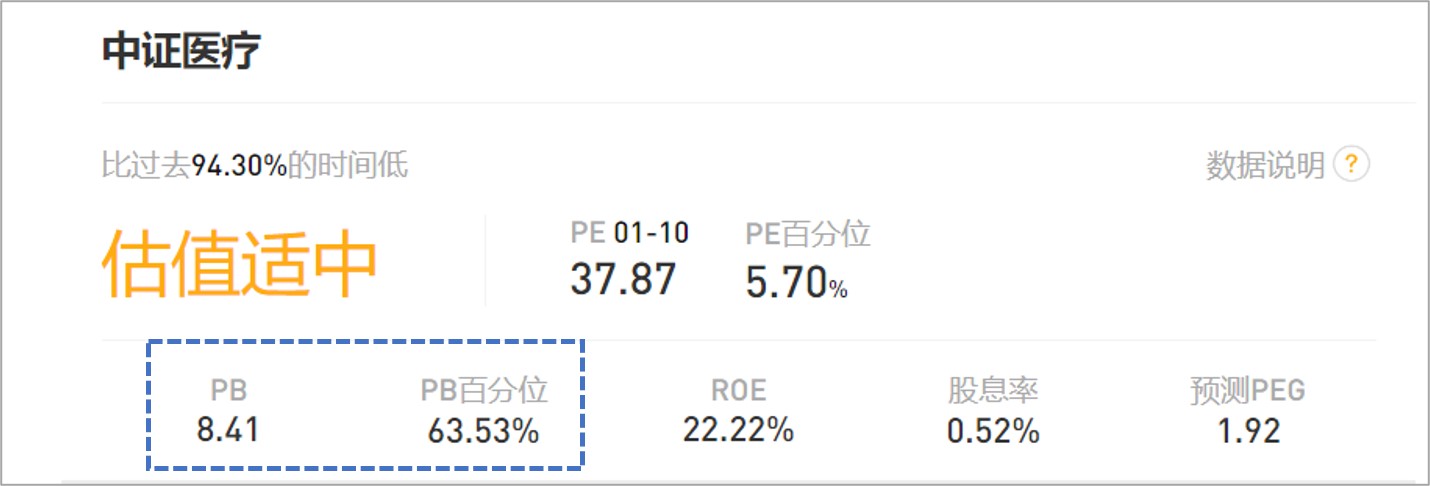Select the 估值适中 valuation status
This screenshot has width=1430, height=486.
coord(240,265)
